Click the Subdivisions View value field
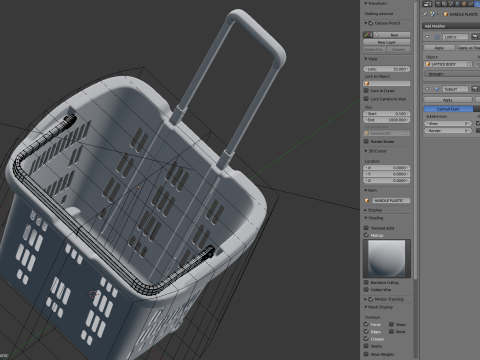 click(x=448, y=123)
